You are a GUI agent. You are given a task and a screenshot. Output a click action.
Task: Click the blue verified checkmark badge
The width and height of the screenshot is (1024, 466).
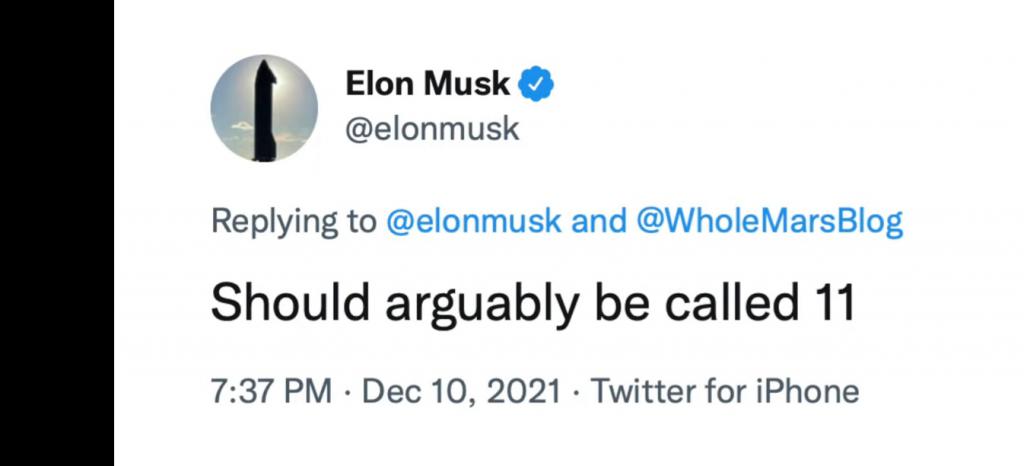536,84
